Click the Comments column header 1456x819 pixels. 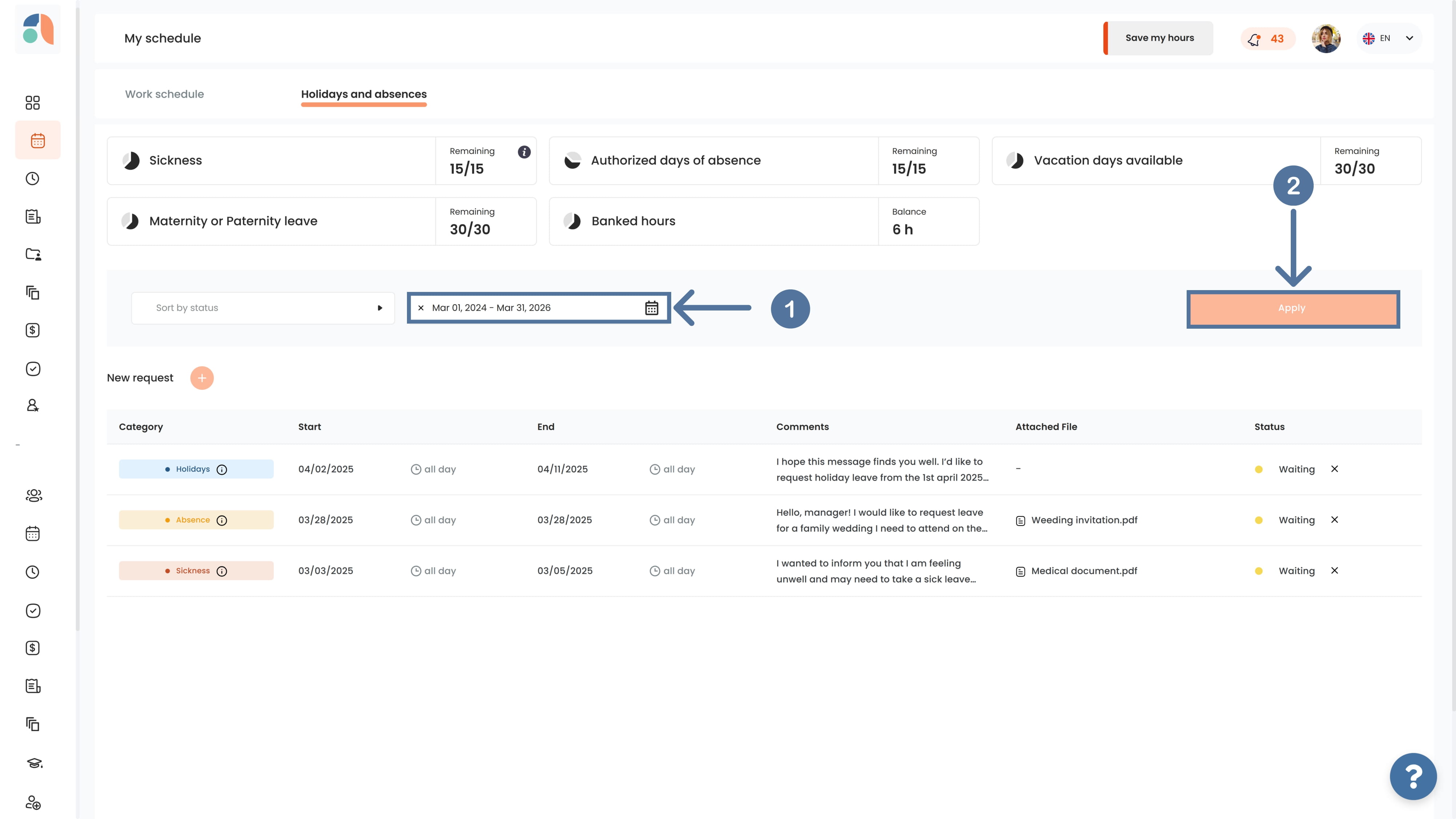(x=803, y=427)
